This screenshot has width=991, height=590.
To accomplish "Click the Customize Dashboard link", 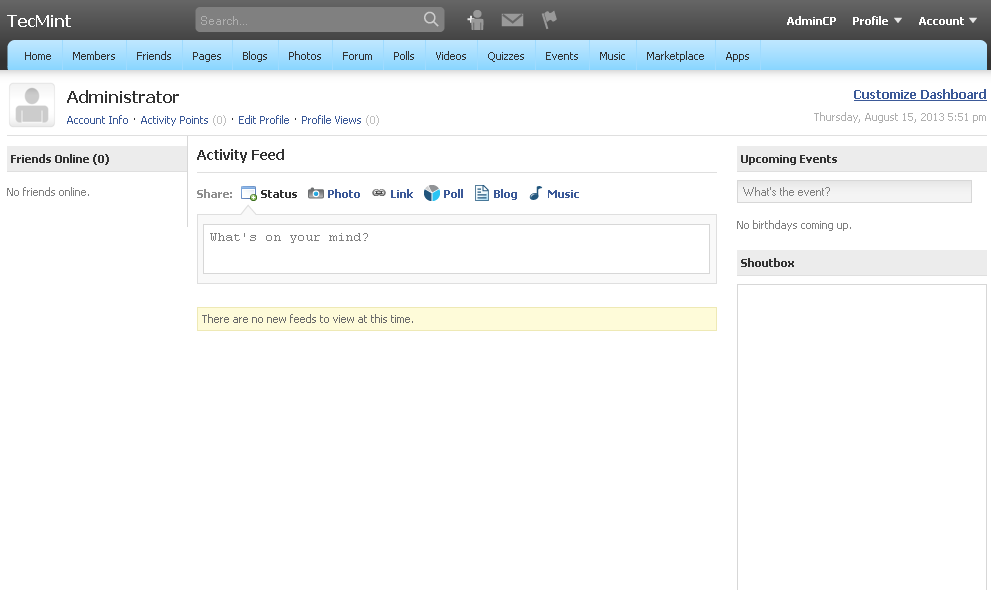I will point(919,95).
